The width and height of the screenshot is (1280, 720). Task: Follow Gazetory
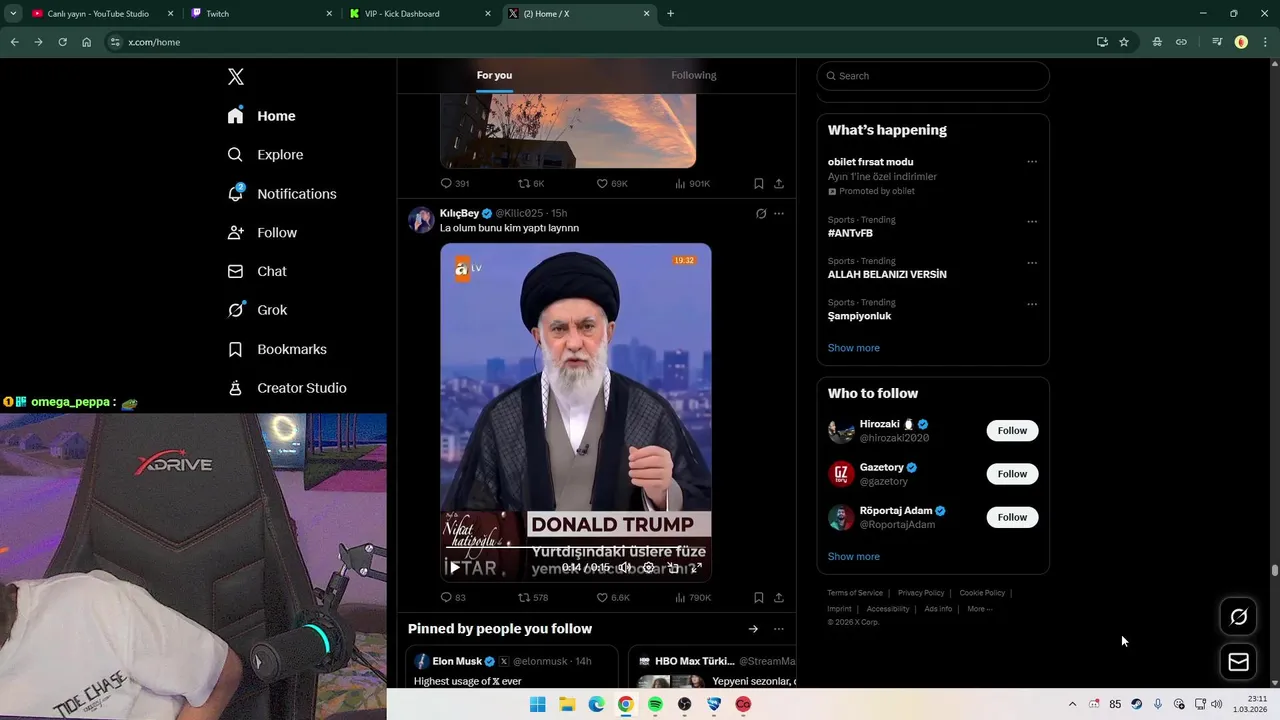(1012, 474)
